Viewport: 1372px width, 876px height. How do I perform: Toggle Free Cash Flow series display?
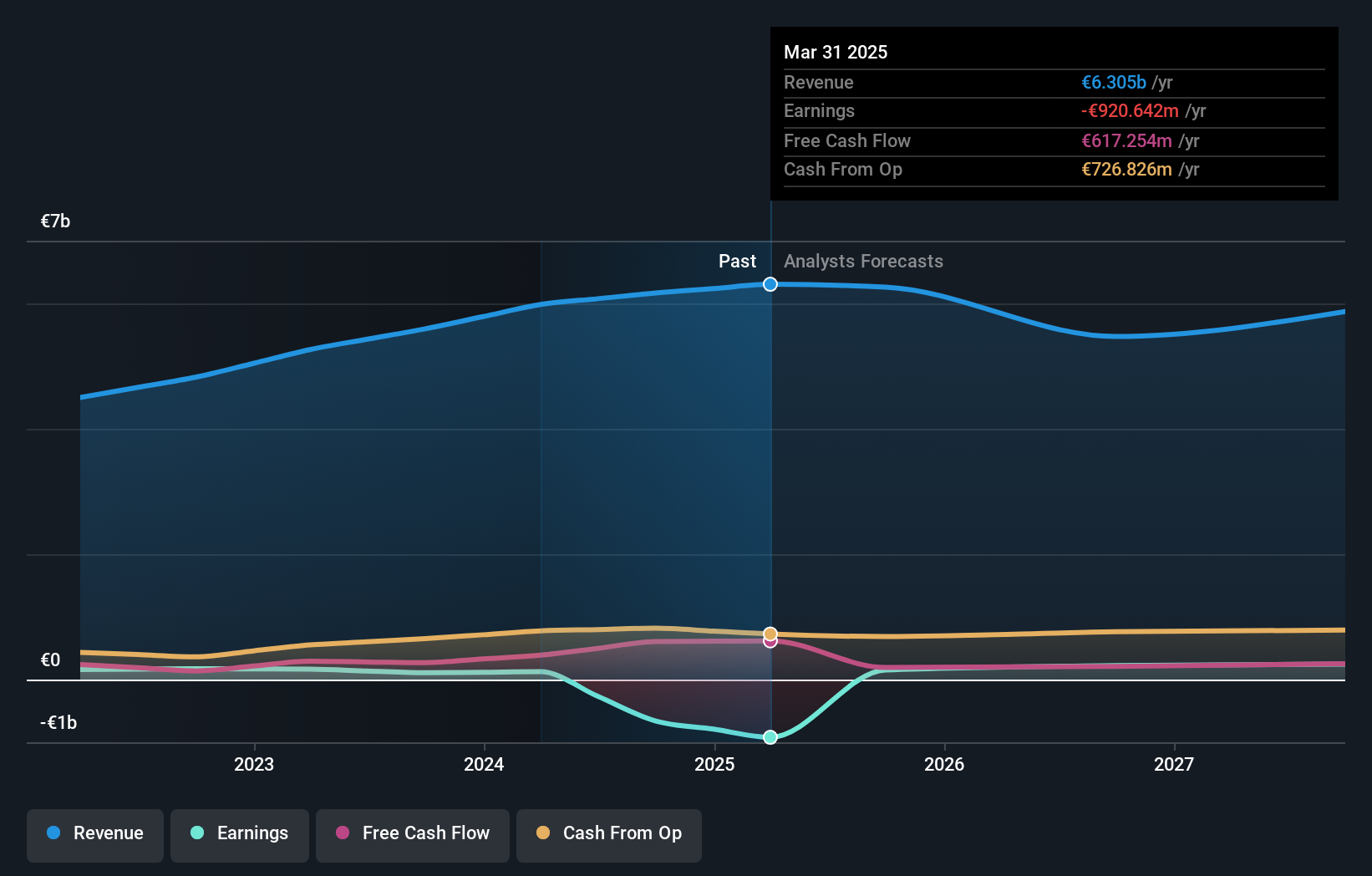(412, 835)
